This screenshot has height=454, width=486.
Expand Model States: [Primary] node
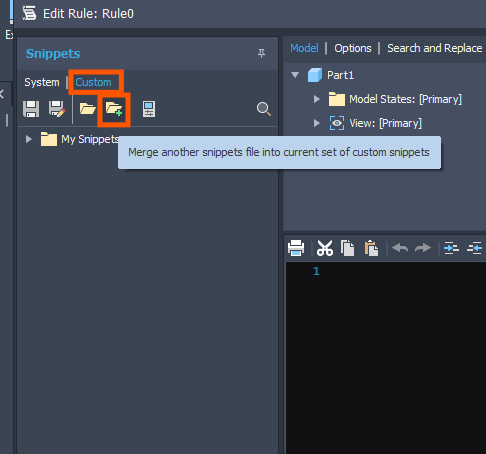pos(317,99)
